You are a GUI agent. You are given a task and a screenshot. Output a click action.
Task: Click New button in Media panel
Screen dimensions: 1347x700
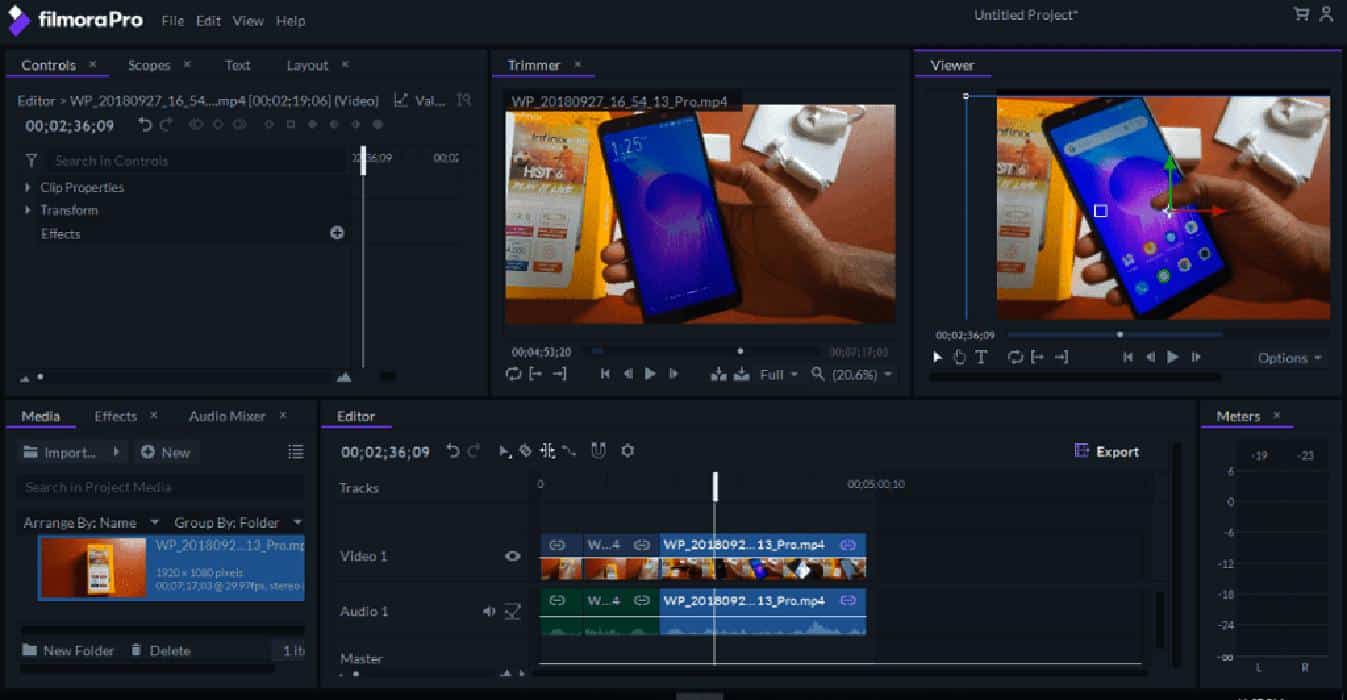tap(166, 452)
